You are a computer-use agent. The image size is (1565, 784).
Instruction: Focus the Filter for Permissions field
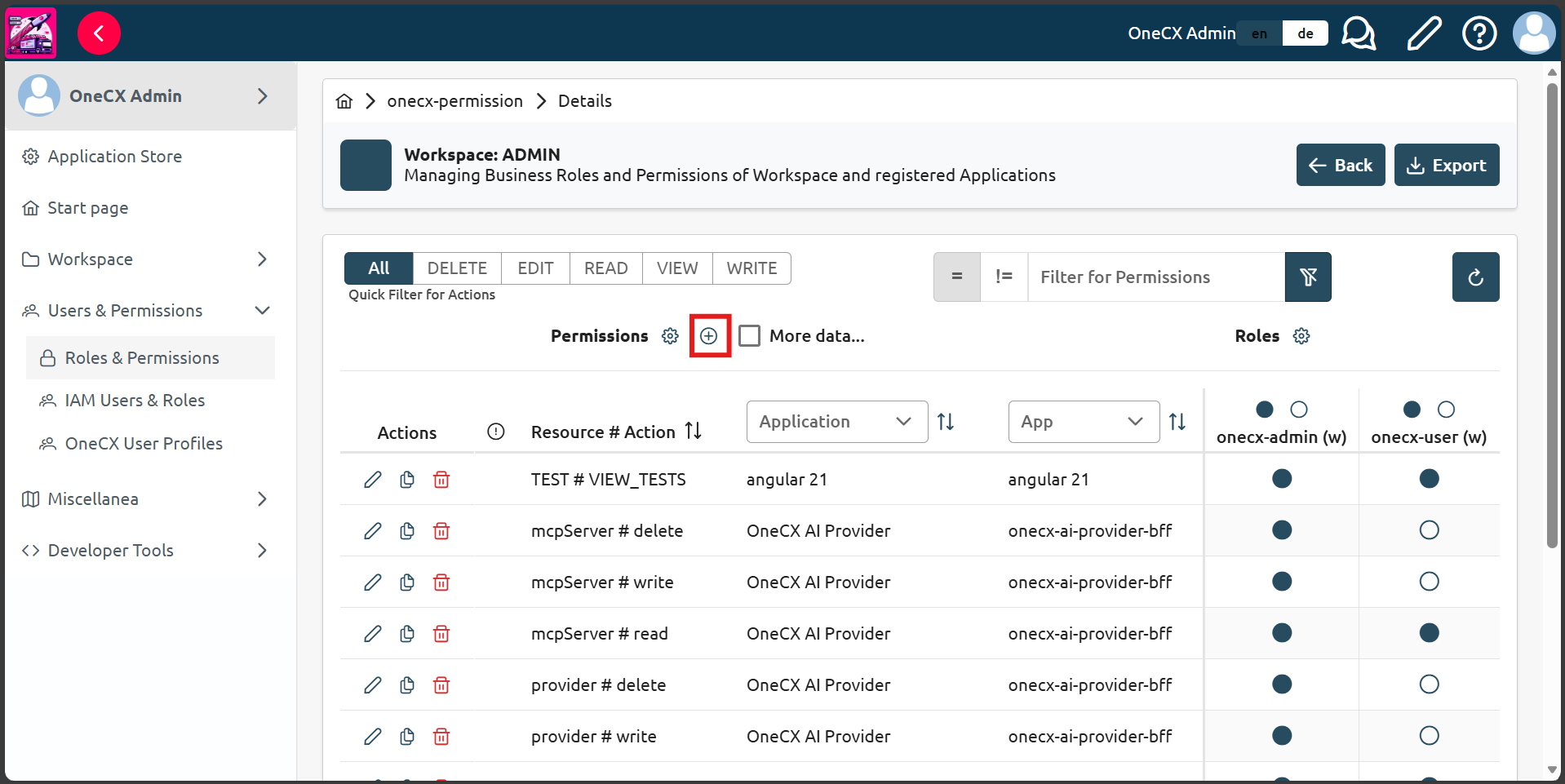coord(1155,277)
